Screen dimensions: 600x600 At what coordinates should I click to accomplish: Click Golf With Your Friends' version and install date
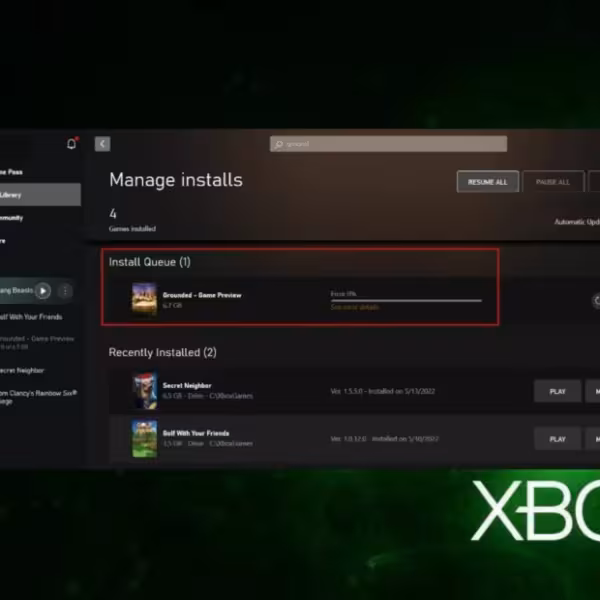385,439
